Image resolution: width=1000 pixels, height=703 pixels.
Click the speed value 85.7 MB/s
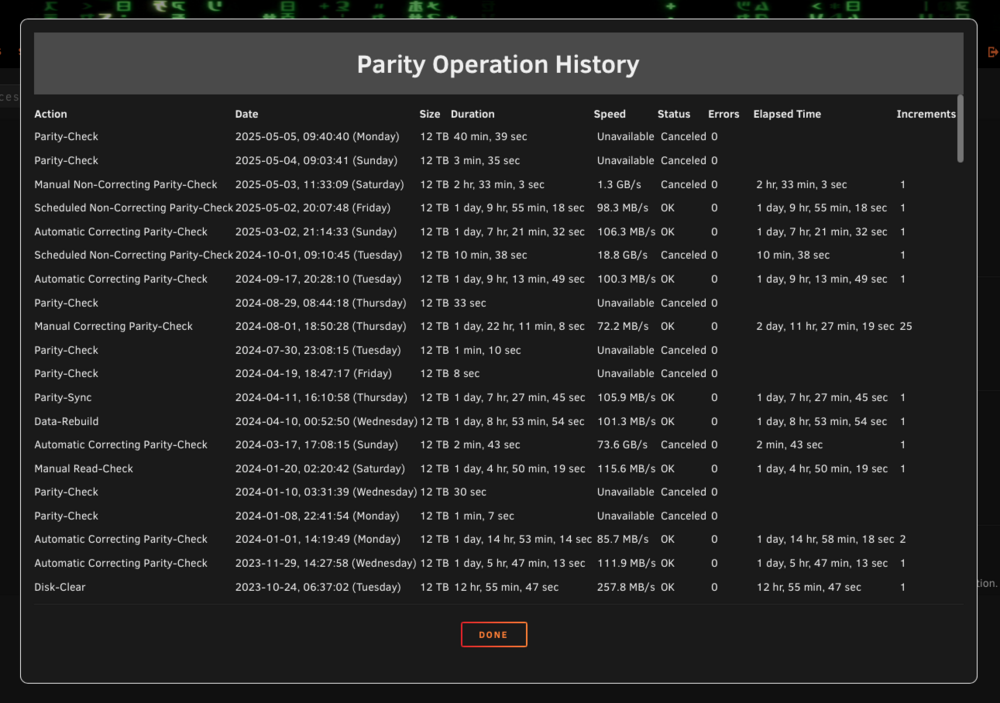(x=622, y=539)
